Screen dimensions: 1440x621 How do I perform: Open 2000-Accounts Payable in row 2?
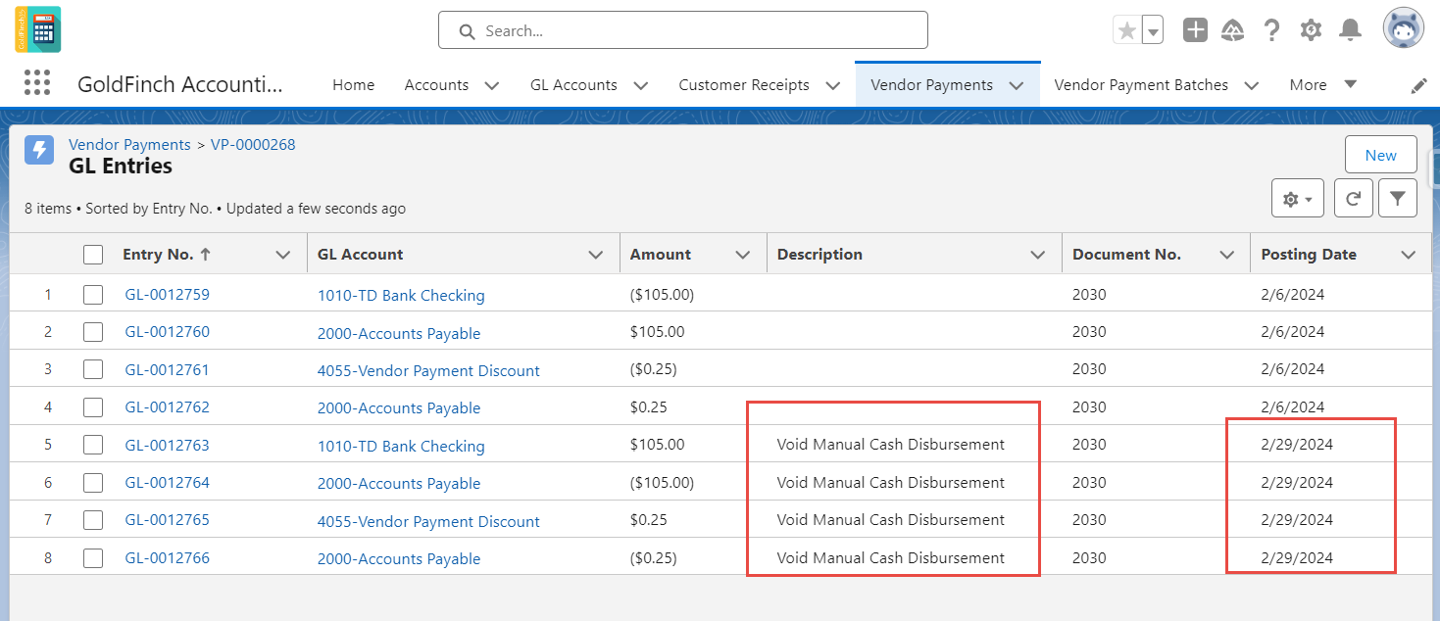click(x=399, y=333)
